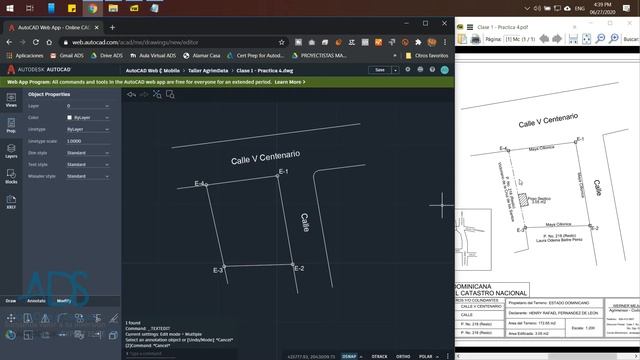Switch to the Annotate tab
Viewport: 640px width, 360px height.
point(36,301)
